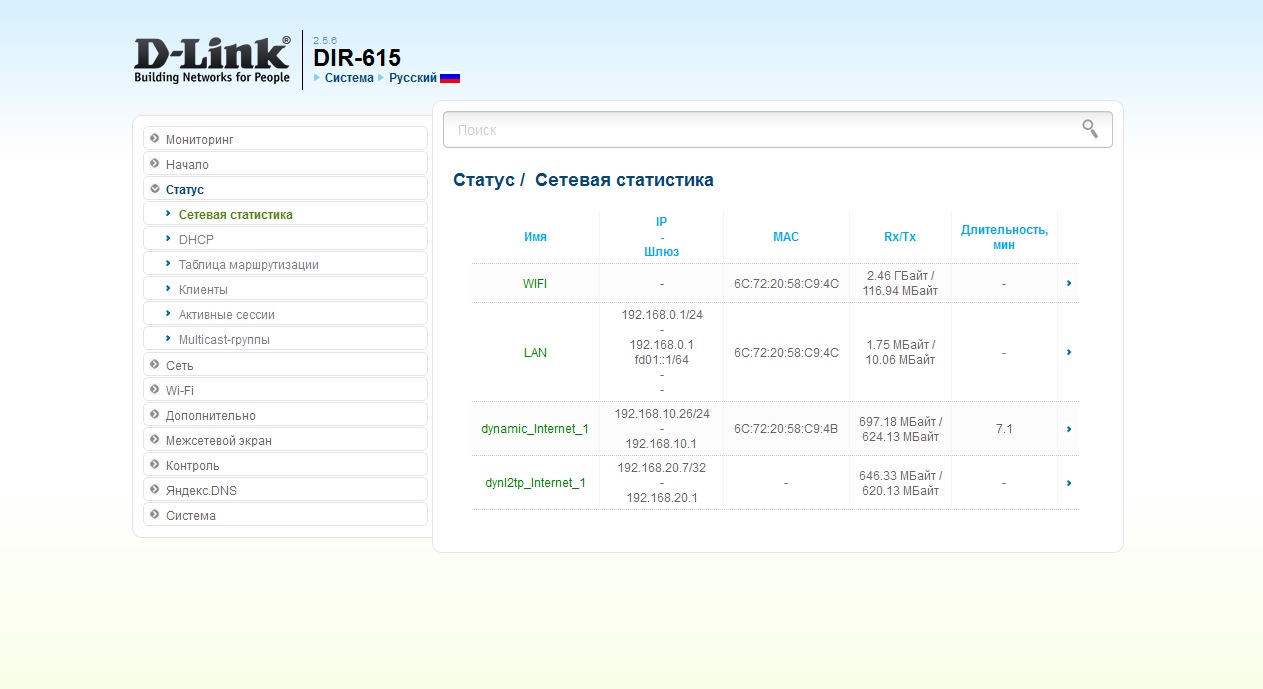Click the MAC column header

point(786,237)
